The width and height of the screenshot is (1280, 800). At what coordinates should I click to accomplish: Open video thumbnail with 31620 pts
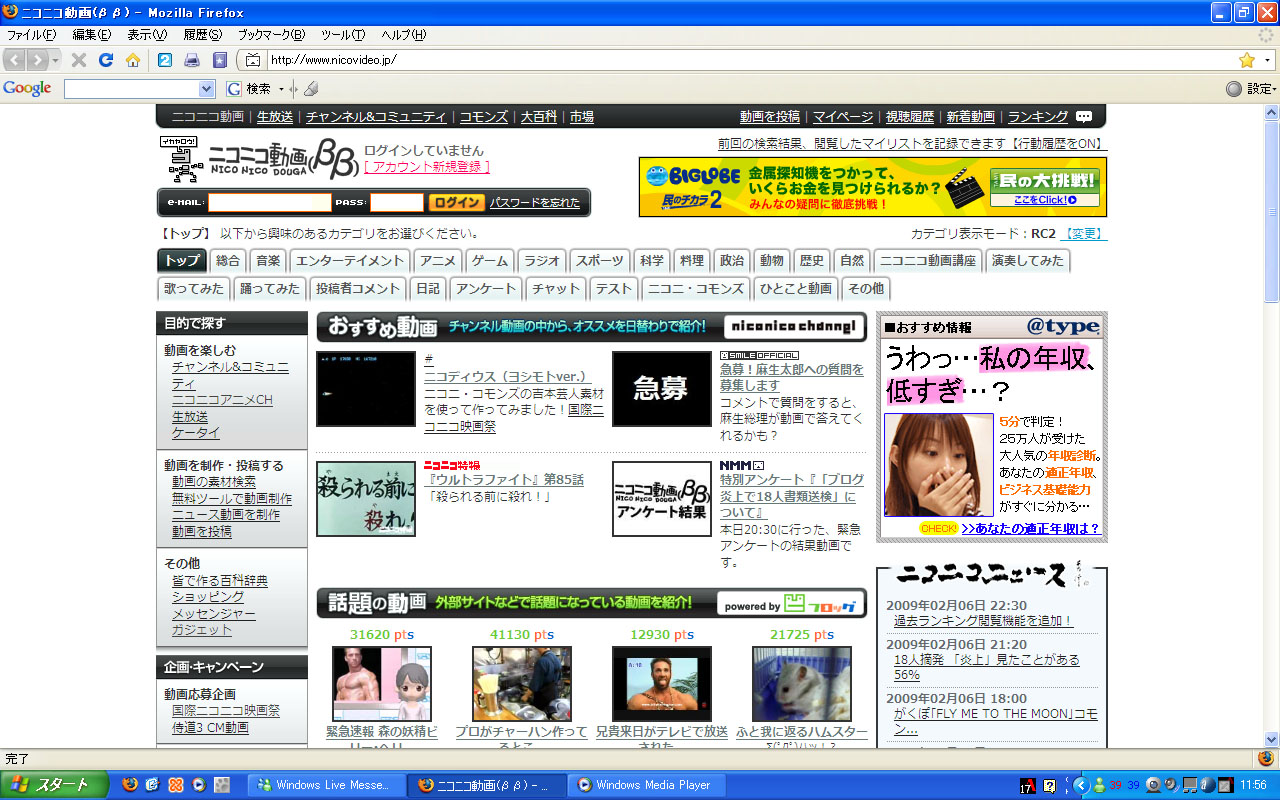[382, 684]
